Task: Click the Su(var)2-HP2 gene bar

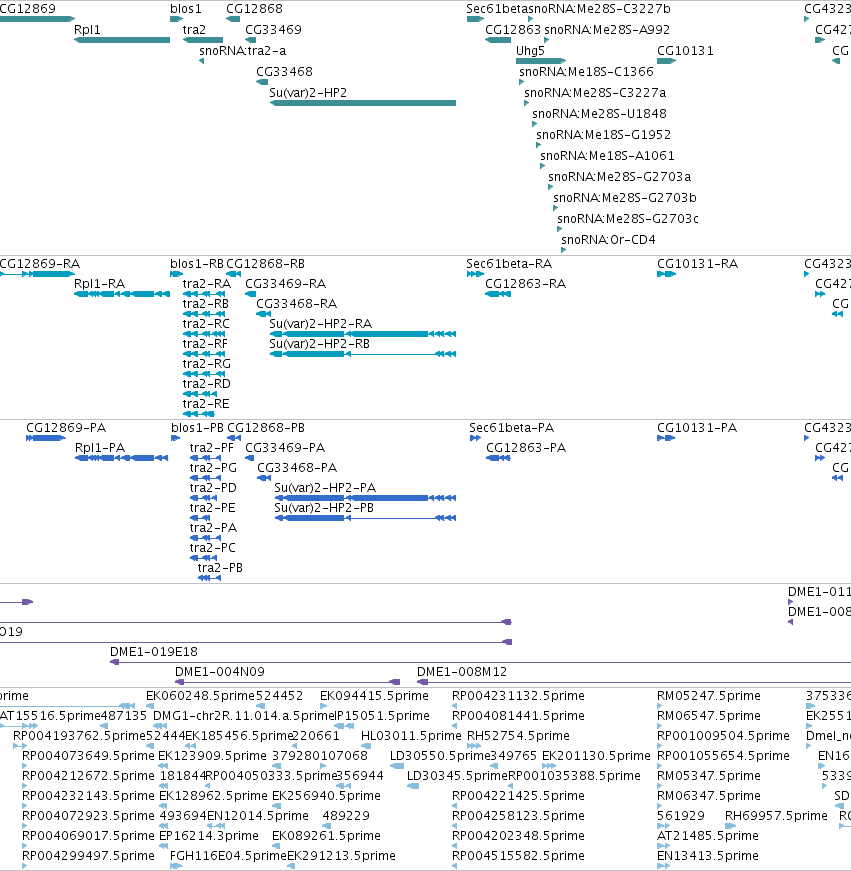Action: pyautogui.click(x=363, y=103)
